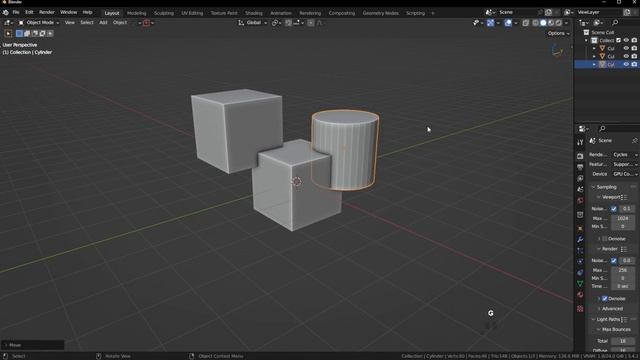Open the outliner filter dropdown

598,23
